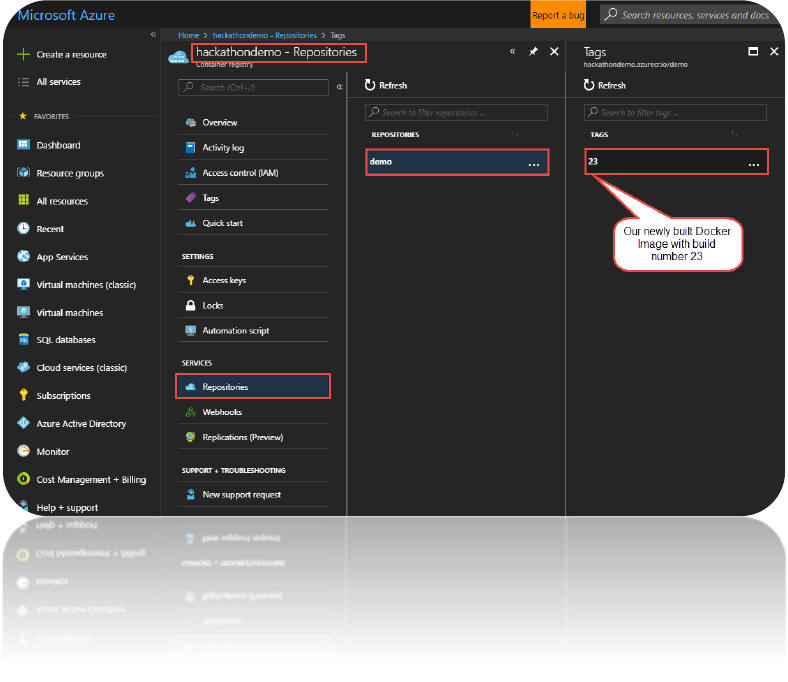Open the Recent clock icon
The width and height of the screenshot is (788, 682).
tap(23, 228)
